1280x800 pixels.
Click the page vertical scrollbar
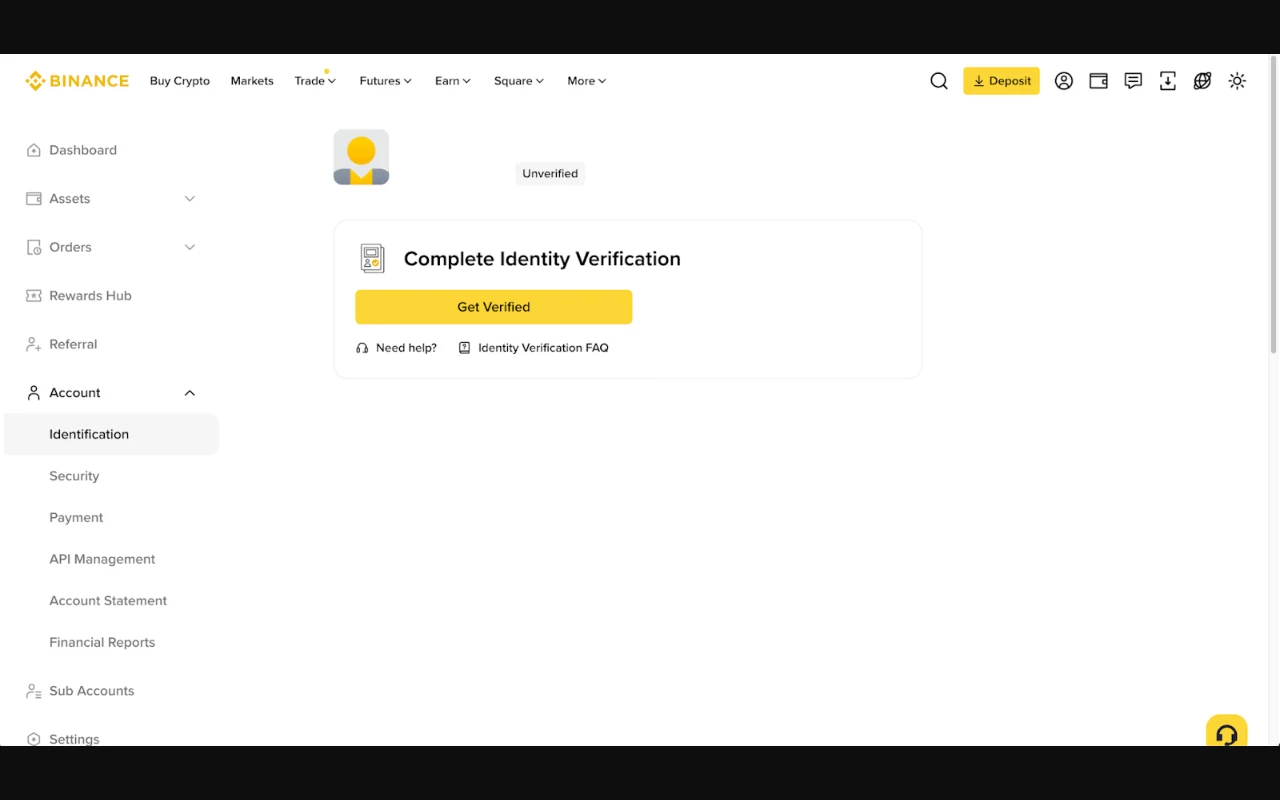1273,205
